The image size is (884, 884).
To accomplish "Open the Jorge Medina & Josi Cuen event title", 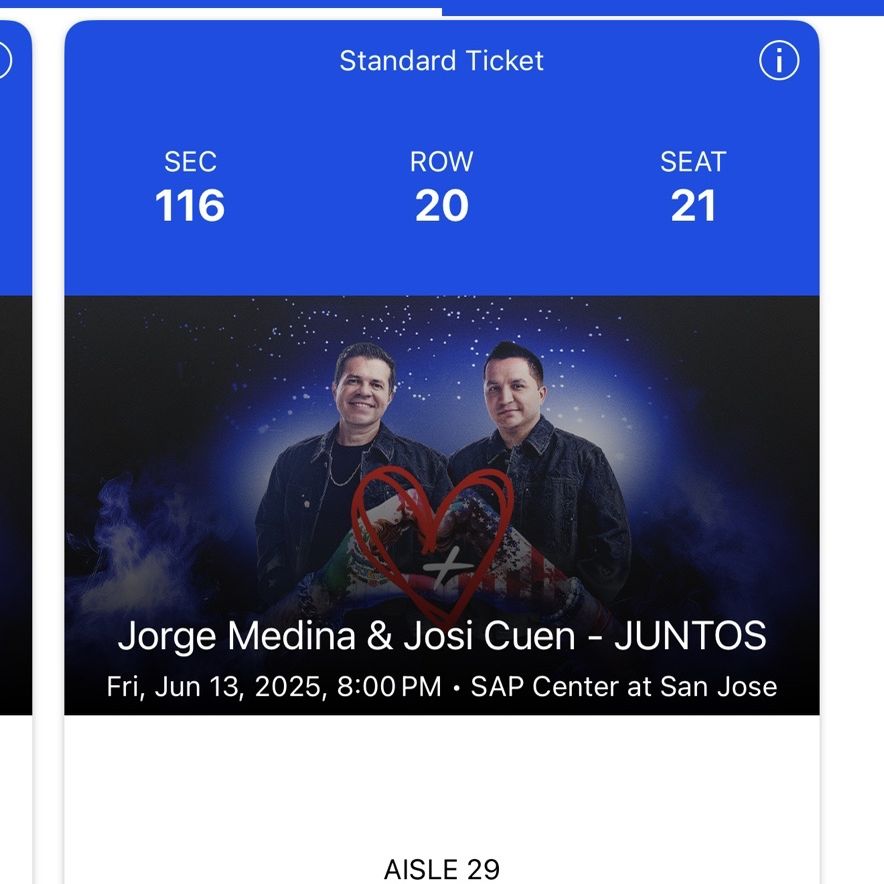I will click(x=441, y=635).
